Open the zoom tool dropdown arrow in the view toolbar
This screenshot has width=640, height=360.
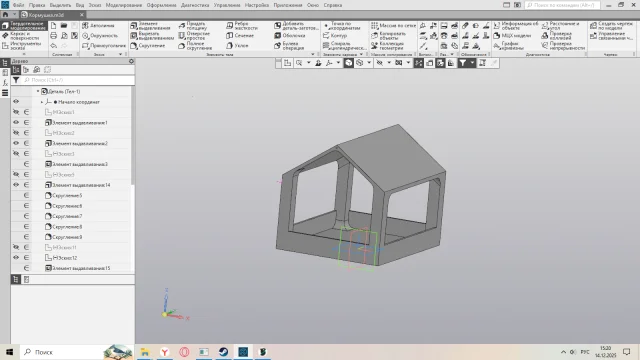pos(309,63)
